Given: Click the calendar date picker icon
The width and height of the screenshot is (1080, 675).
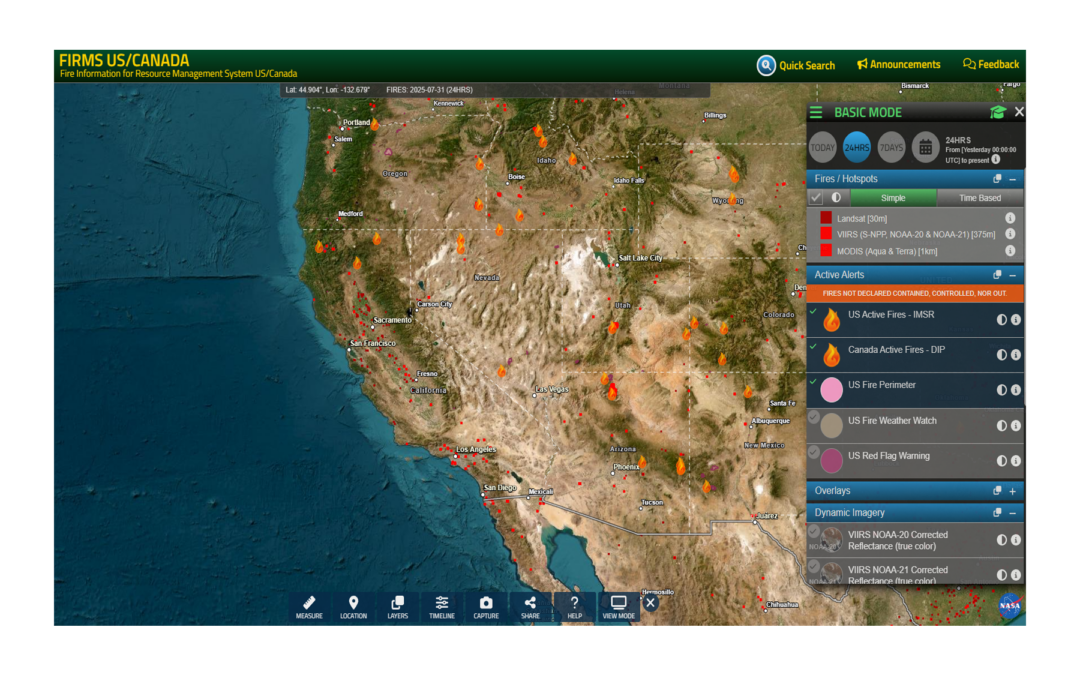Looking at the screenshot, I should tap(925, 147).
